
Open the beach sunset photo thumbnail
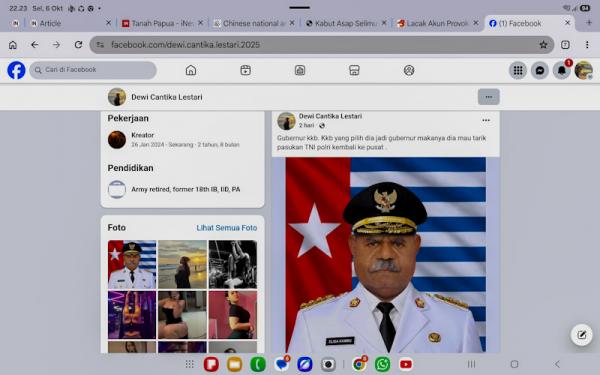click(182, 264)
